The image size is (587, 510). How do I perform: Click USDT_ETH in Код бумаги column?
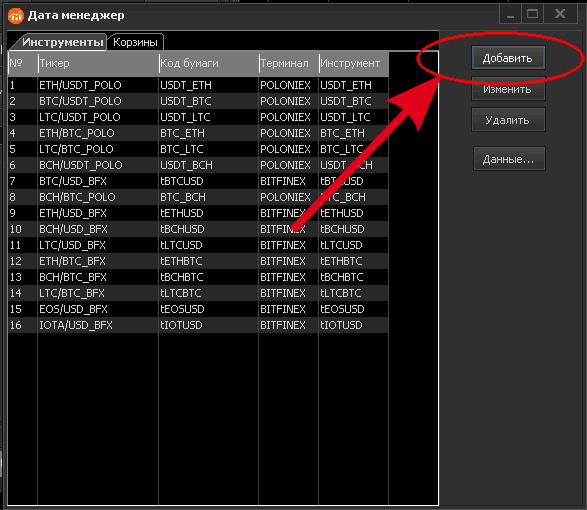click(186, 85)
